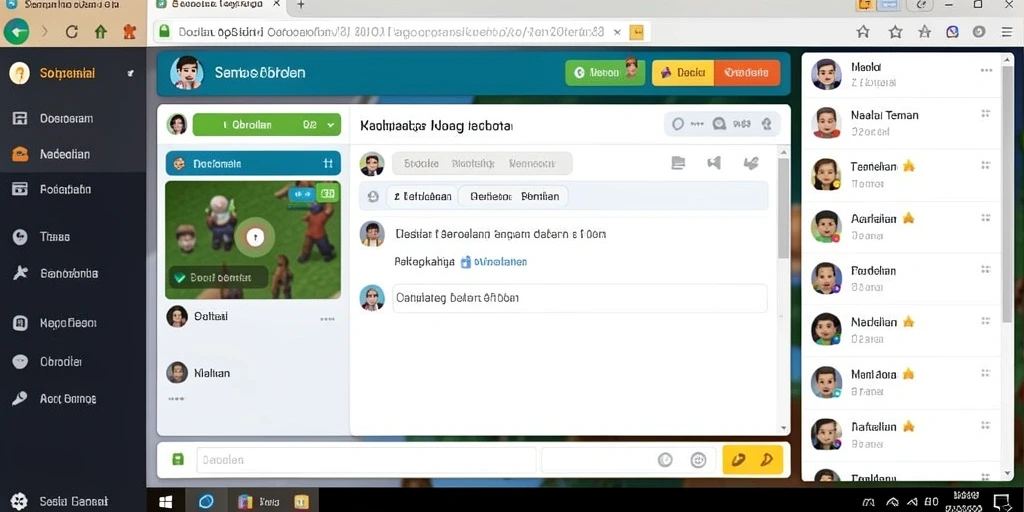The height and width of the screenshot is (512, 1024).
Task: Click the Canuiateg Dalam message box
Action: (x=579, y=298)
